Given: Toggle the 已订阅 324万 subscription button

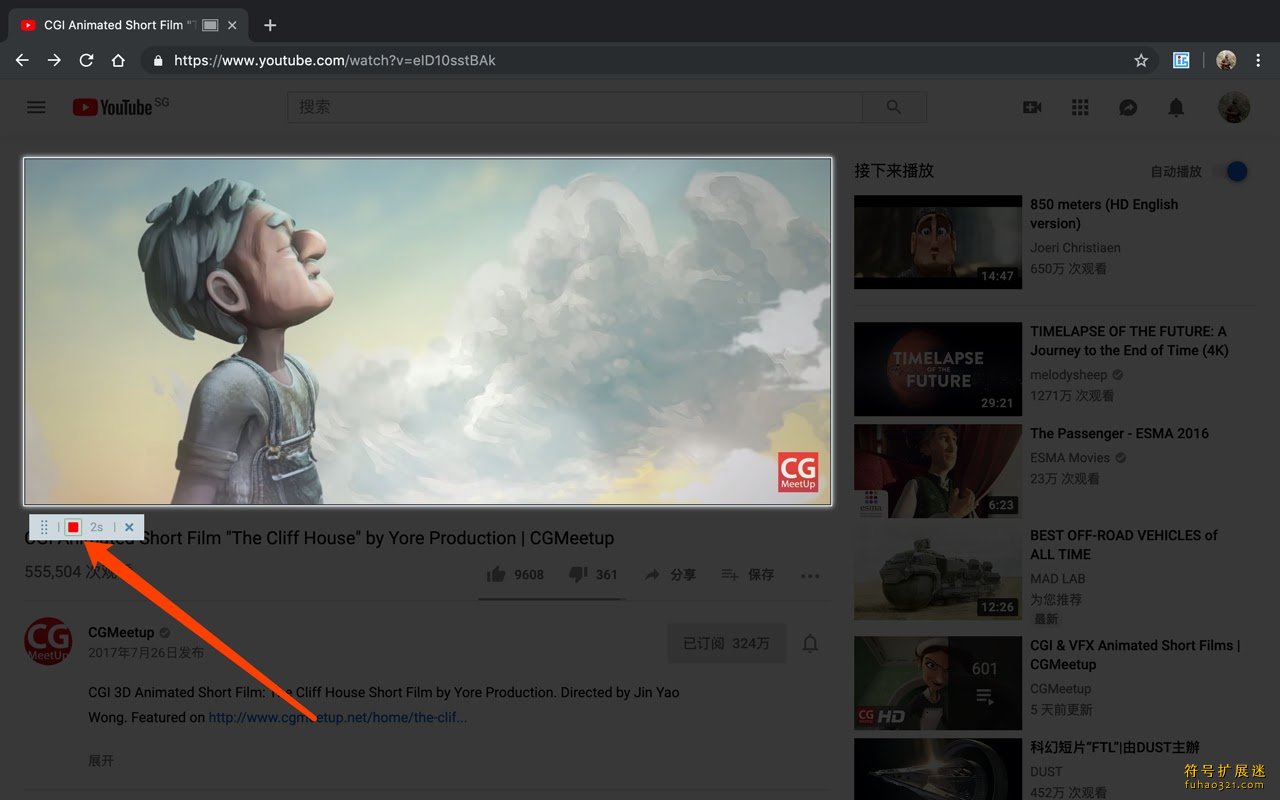Looking at the screenshot, I should click(726, 643).
